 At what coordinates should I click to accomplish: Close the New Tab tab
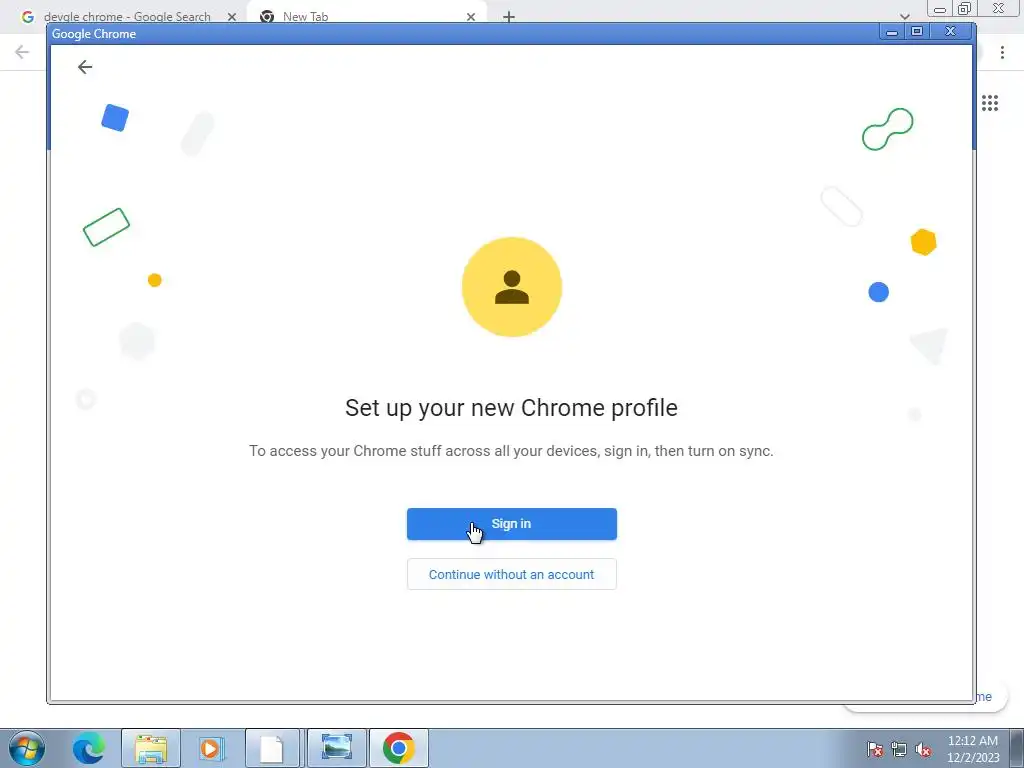coord(471,17)
